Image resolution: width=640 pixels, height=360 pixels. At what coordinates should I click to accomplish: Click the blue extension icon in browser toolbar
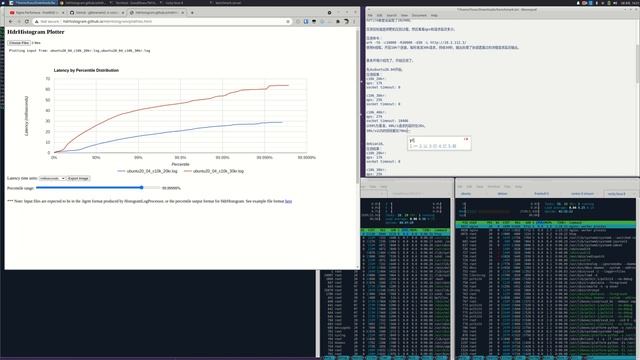click(x=306, y=21)
